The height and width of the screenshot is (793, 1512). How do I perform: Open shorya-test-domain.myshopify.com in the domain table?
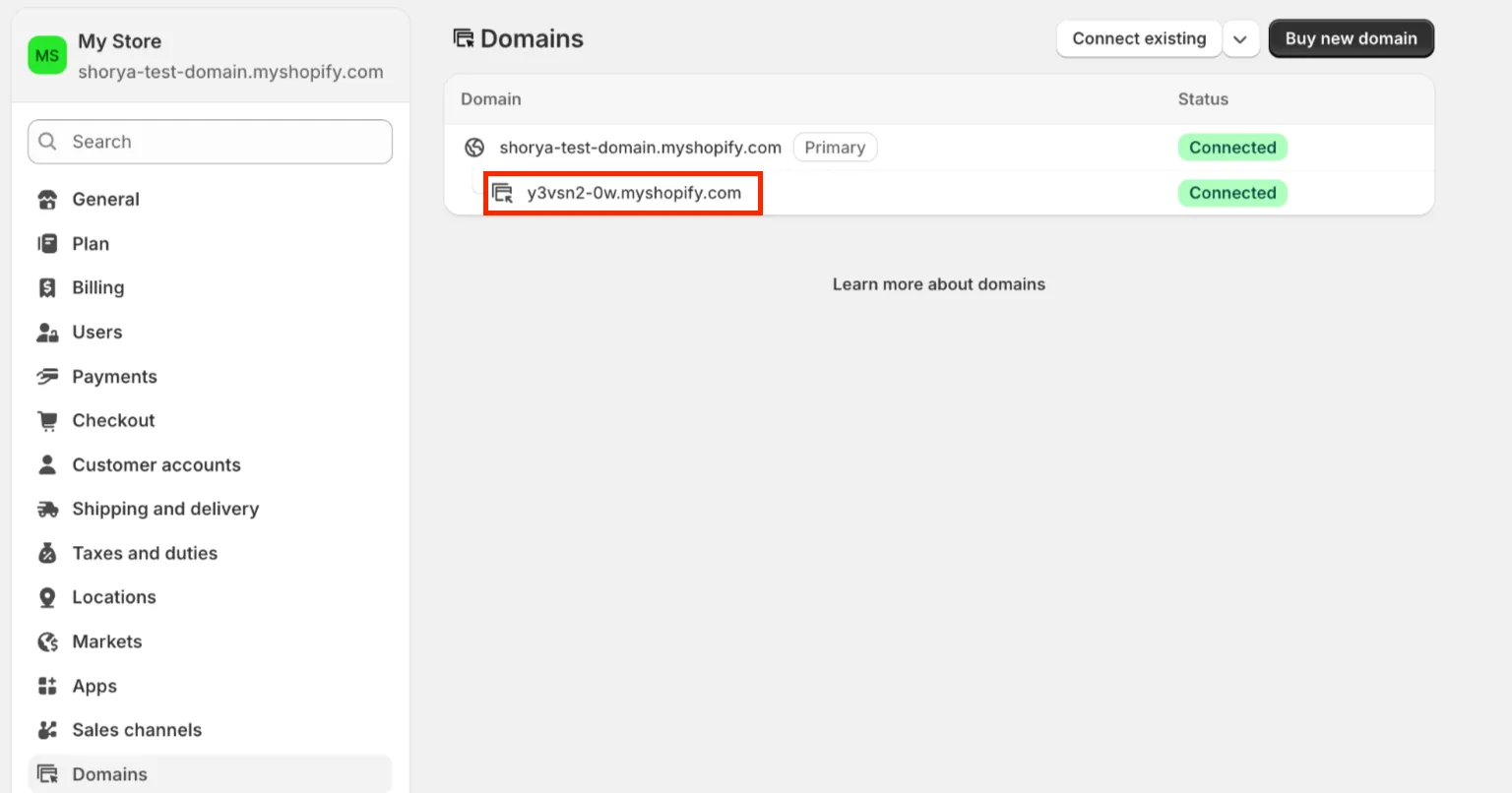point(640,148)
